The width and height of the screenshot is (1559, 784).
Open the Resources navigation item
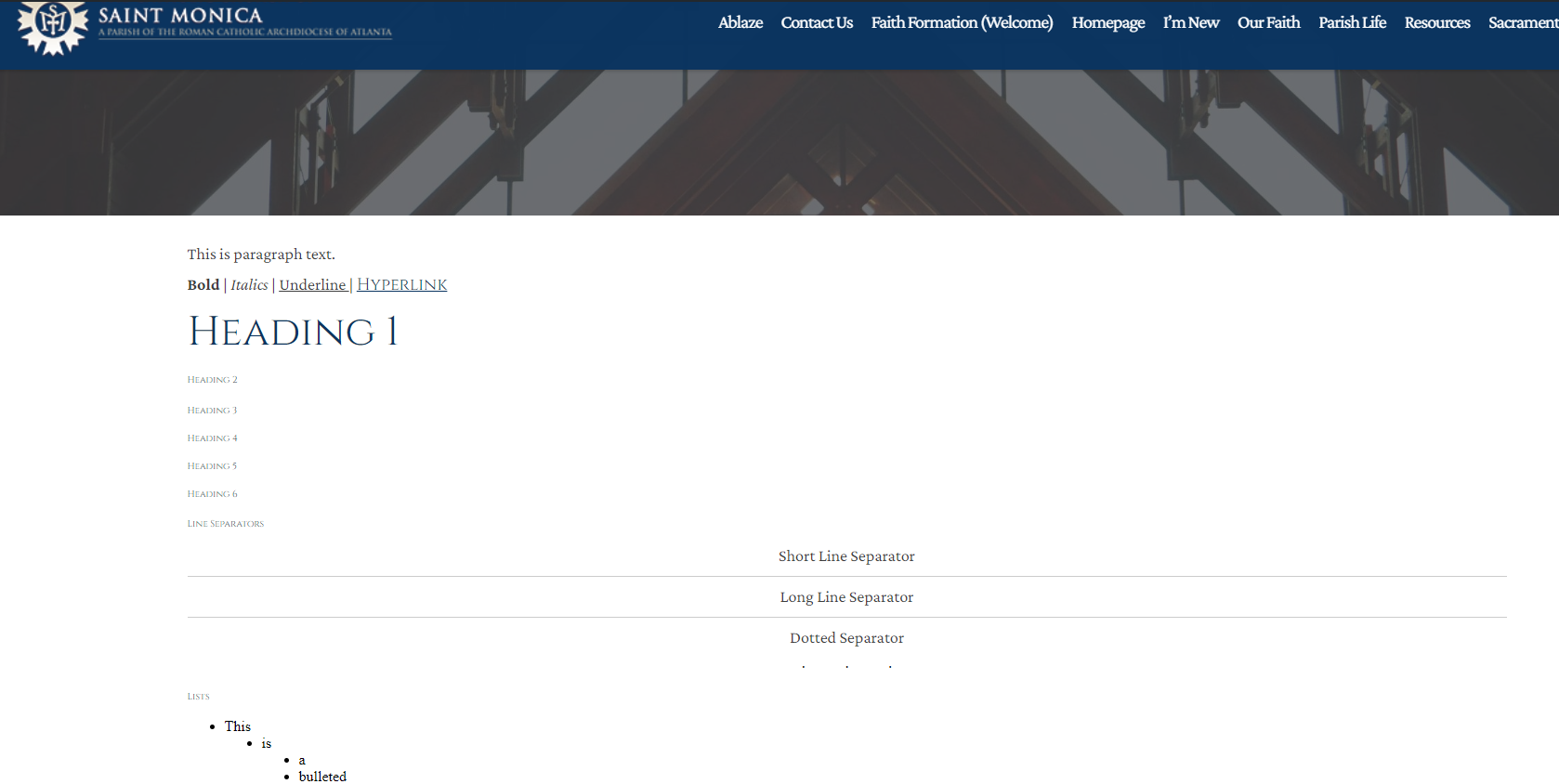1436,22
